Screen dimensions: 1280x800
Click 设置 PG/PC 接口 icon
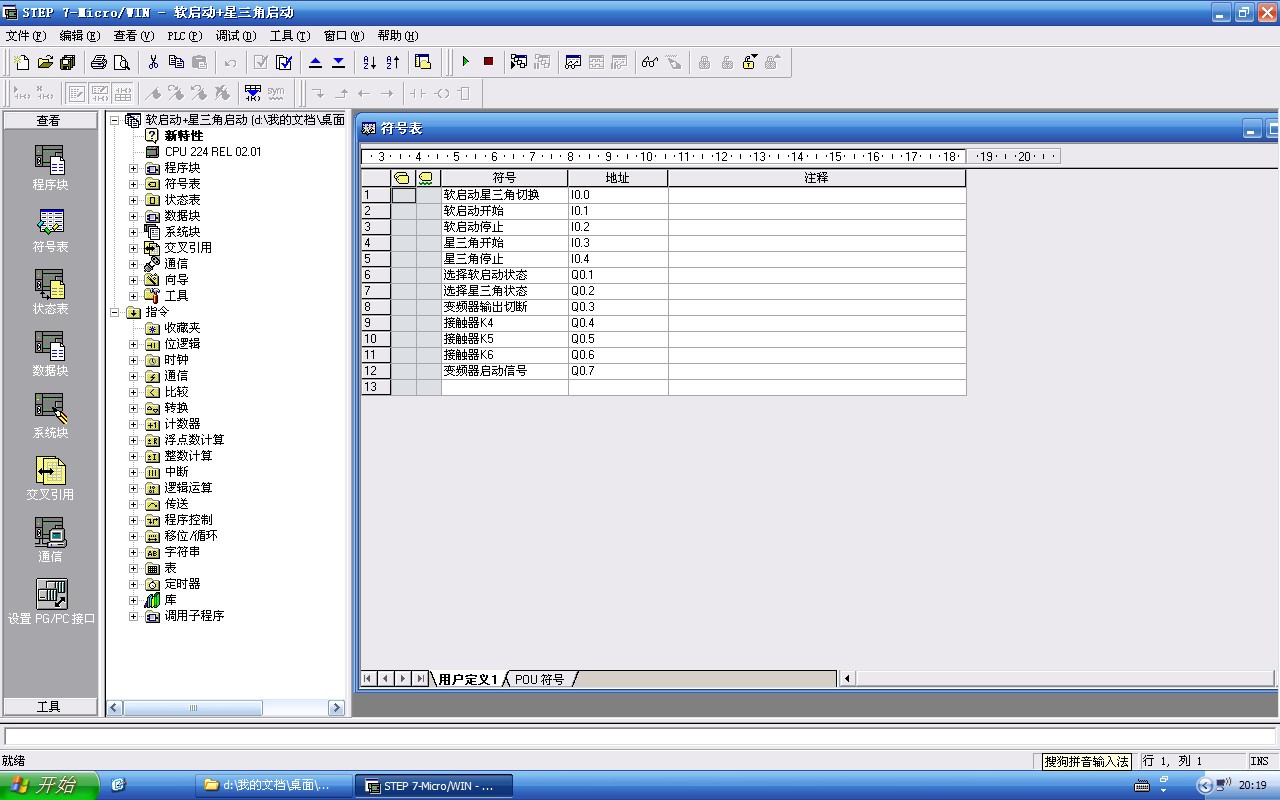coord(51,601)
